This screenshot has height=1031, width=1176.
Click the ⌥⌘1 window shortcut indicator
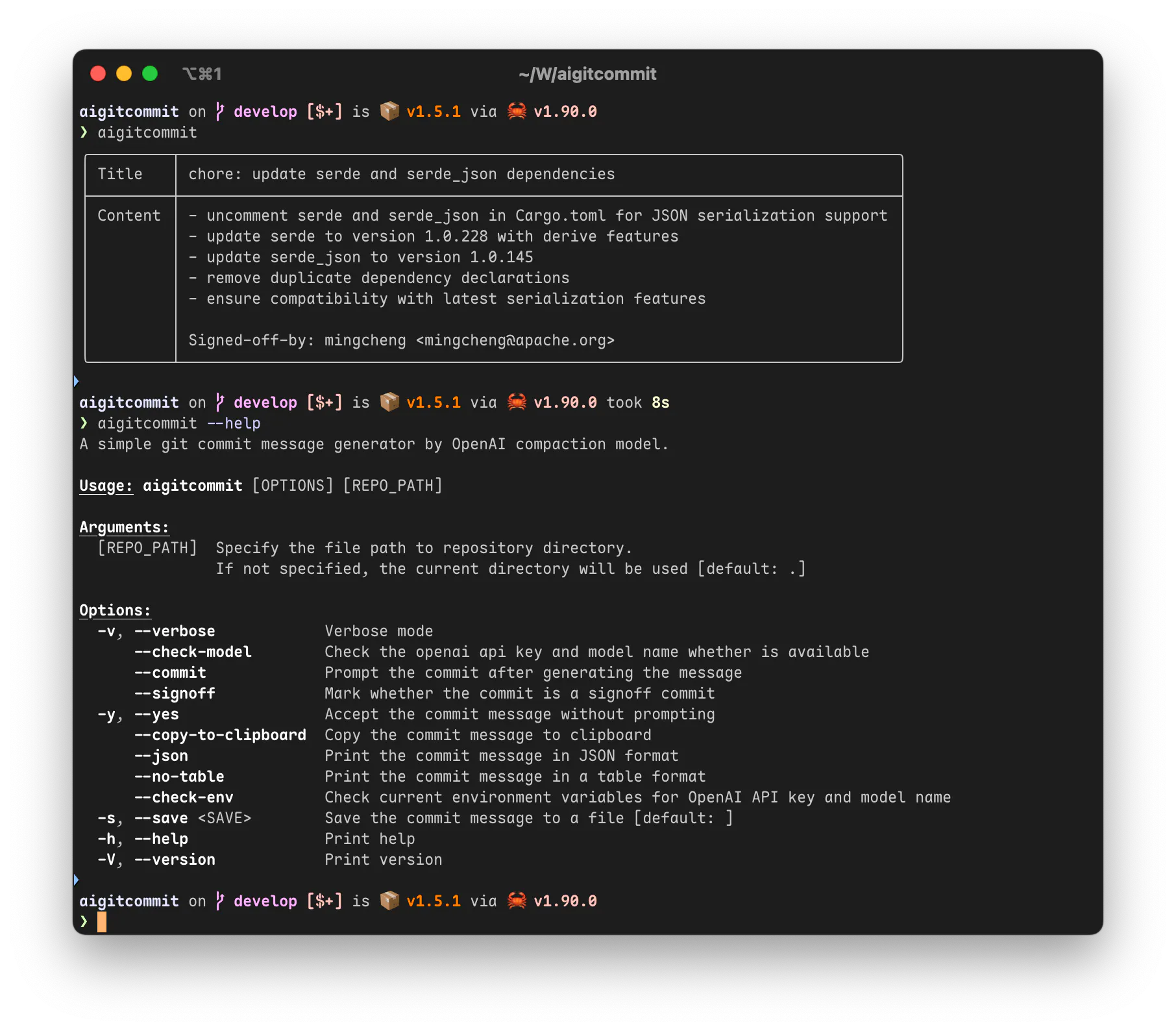click(x=202, y=74)
